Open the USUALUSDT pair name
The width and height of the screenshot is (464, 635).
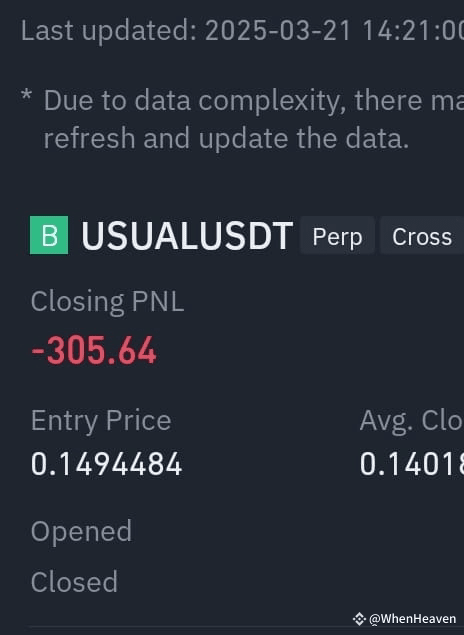pos(187,236)
